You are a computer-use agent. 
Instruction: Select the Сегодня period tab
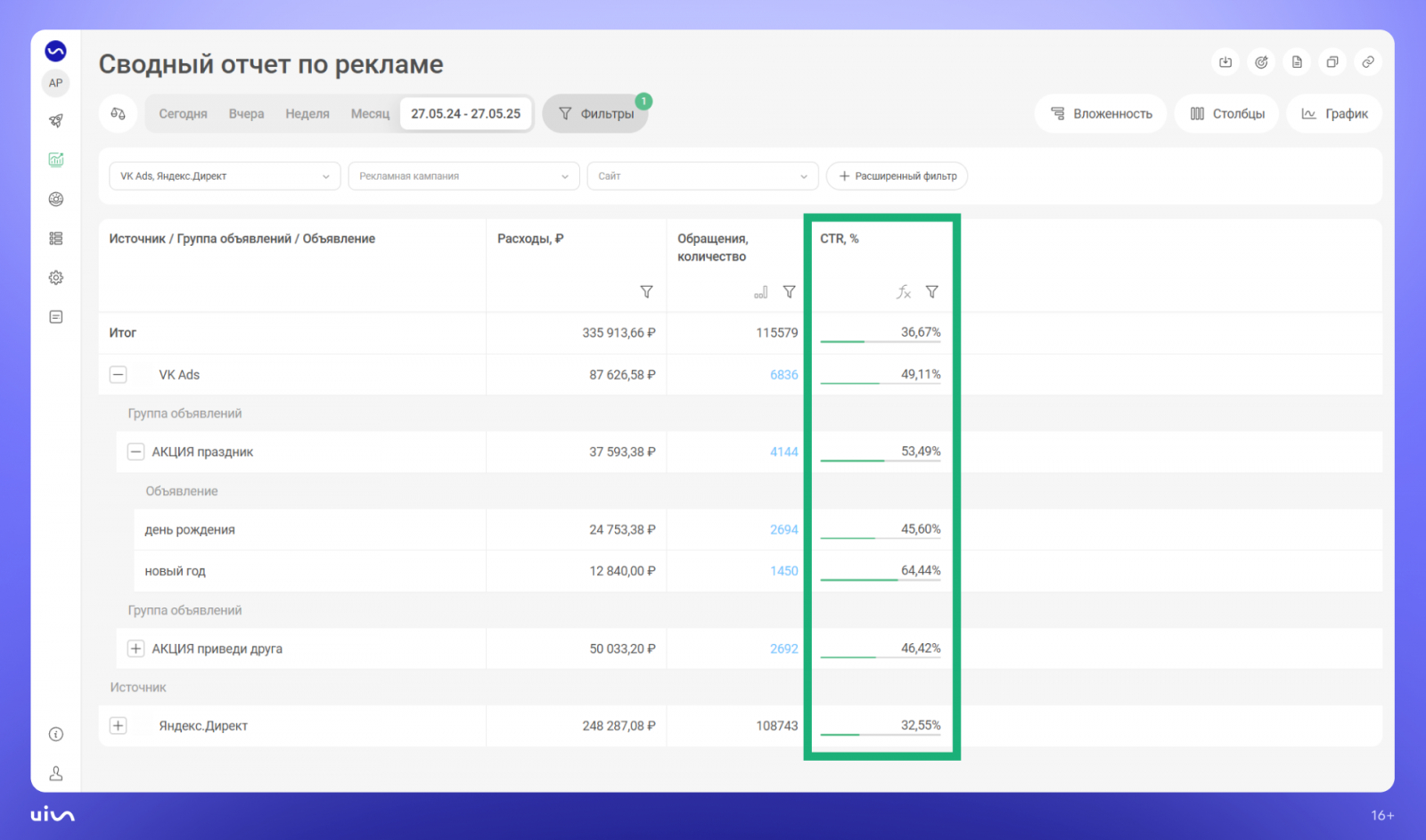coord(183,114)
